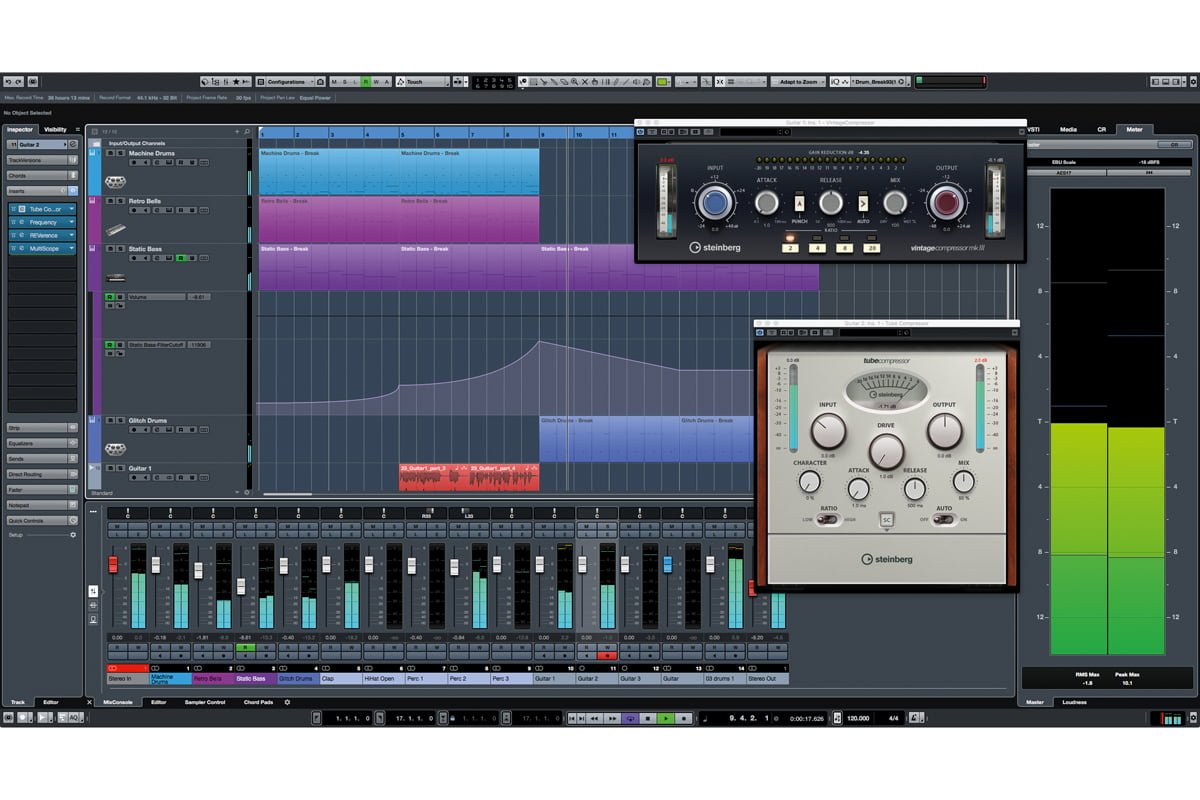Open the Sampler Control tab
The width and height of the screenshot is (1200, 800).
pyautogui.click(x=205, y=702)
